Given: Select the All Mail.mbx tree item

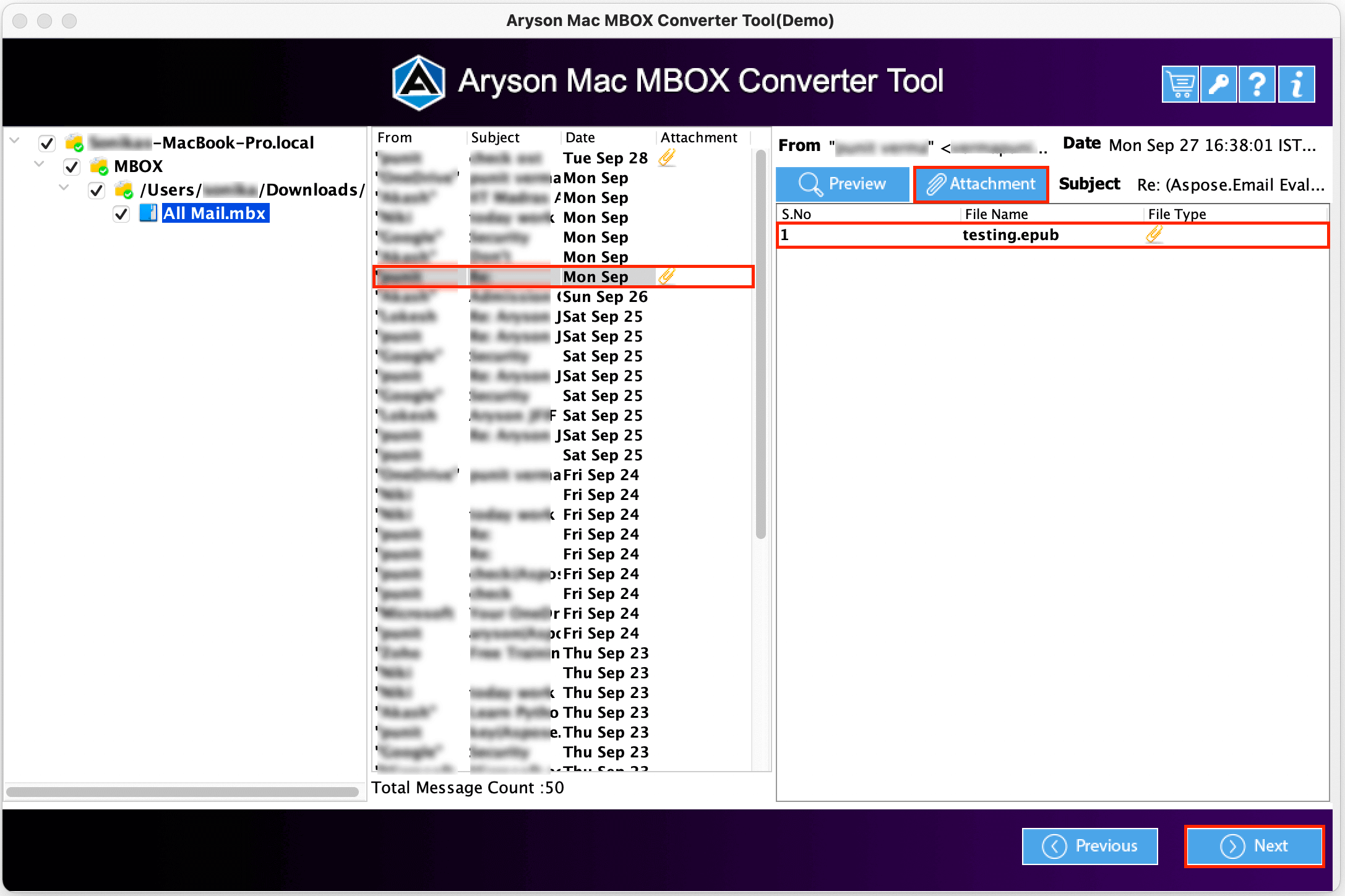Looking at the screenshot, I should [x=215, y=213].
